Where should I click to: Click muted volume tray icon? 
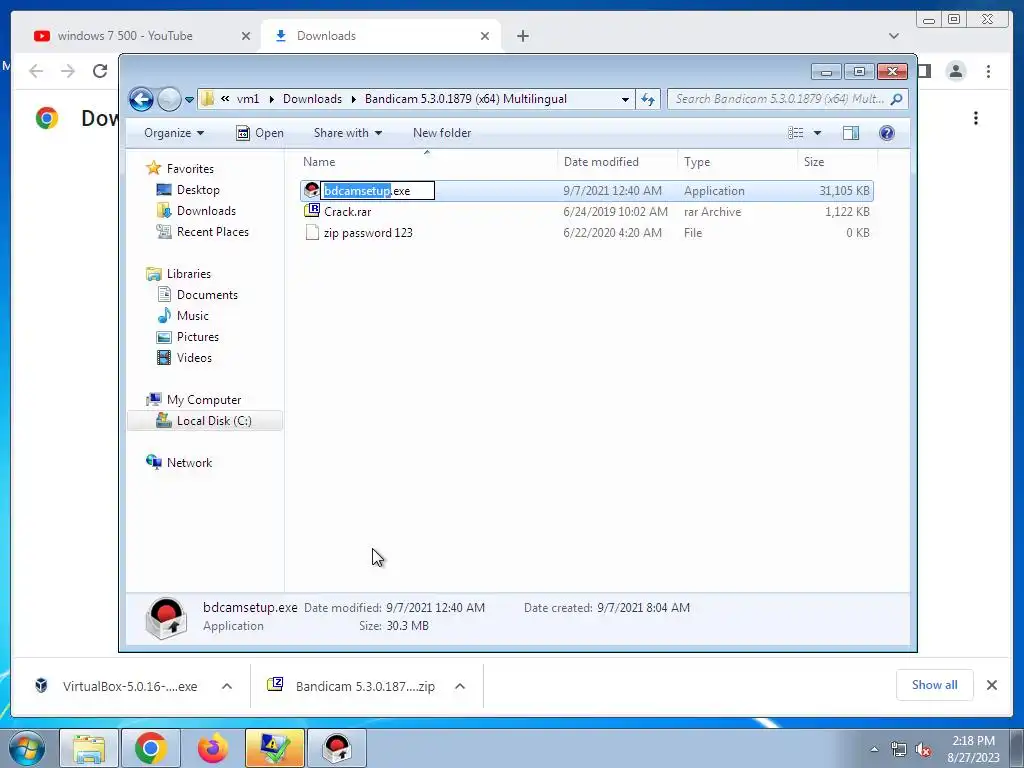923,750
